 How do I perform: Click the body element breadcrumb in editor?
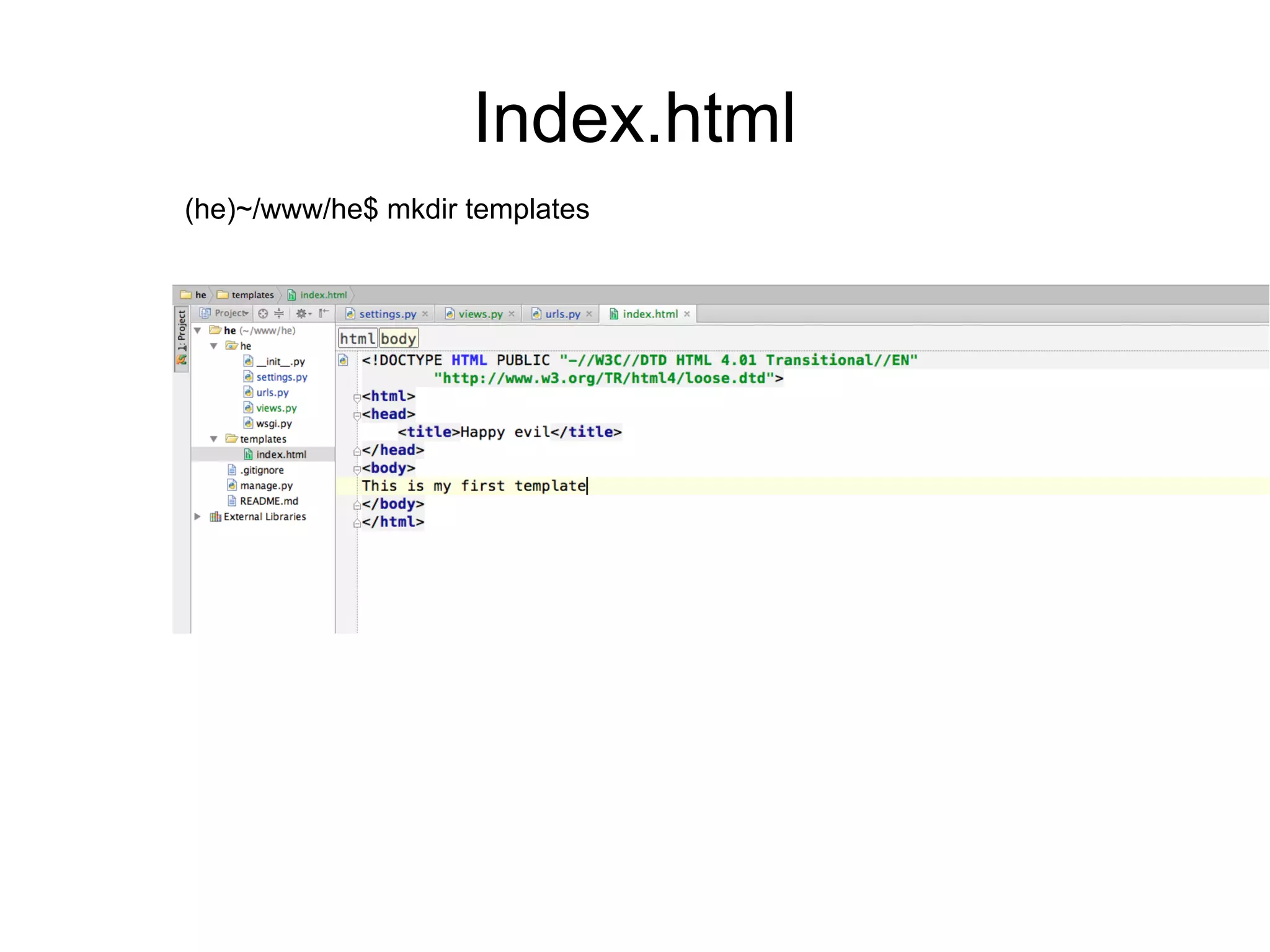[399, 339]
